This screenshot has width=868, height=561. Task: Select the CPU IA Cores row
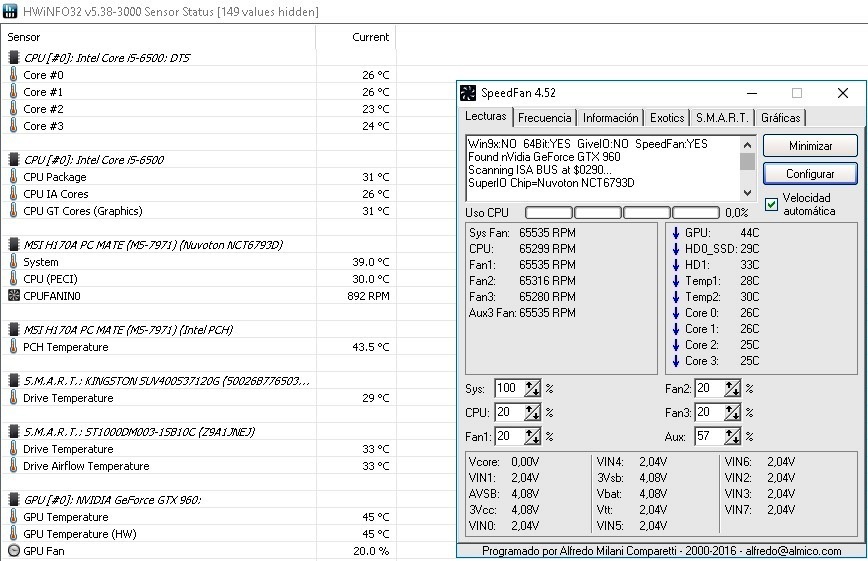tap(199, 194)
